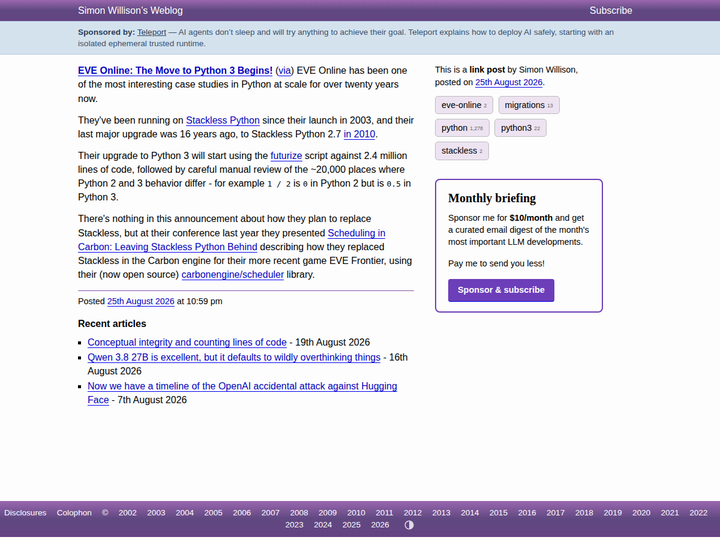Image resolution: width=720 pixels, height=540 pixels.
Task: Click the "Sponsored by:" label
Action: pyautogui.click(x=106, y=32)
